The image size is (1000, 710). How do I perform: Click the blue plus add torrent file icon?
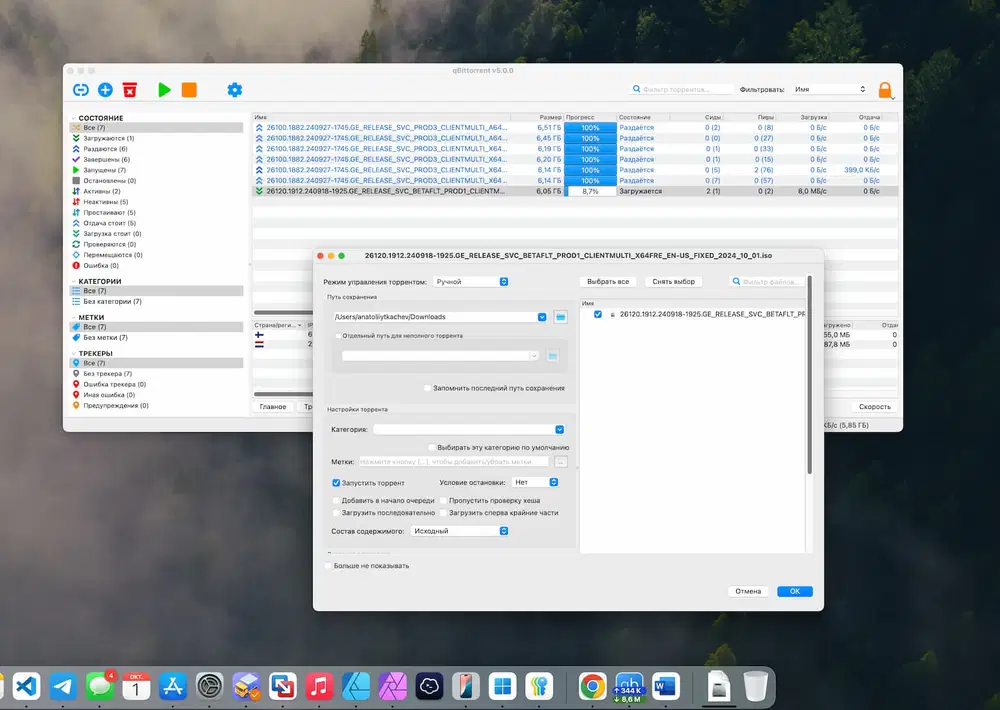point(105,90)
